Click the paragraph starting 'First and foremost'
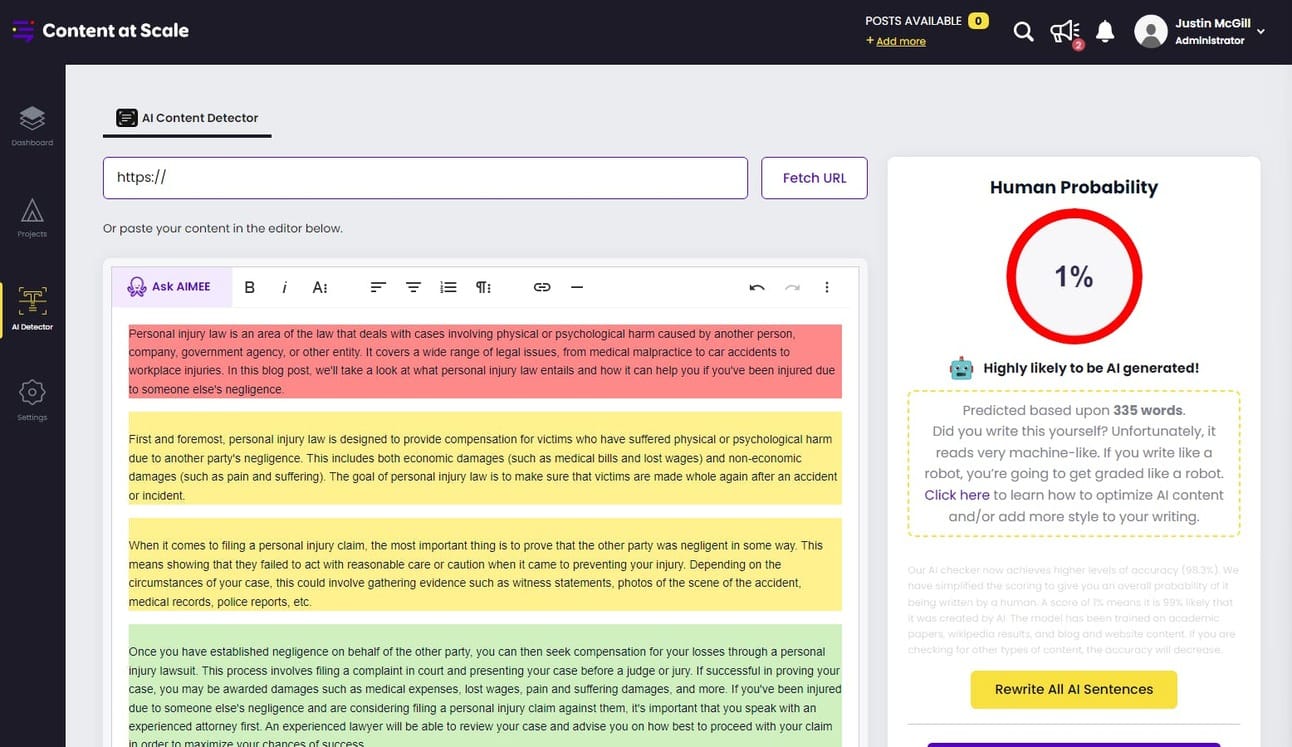 485,458
